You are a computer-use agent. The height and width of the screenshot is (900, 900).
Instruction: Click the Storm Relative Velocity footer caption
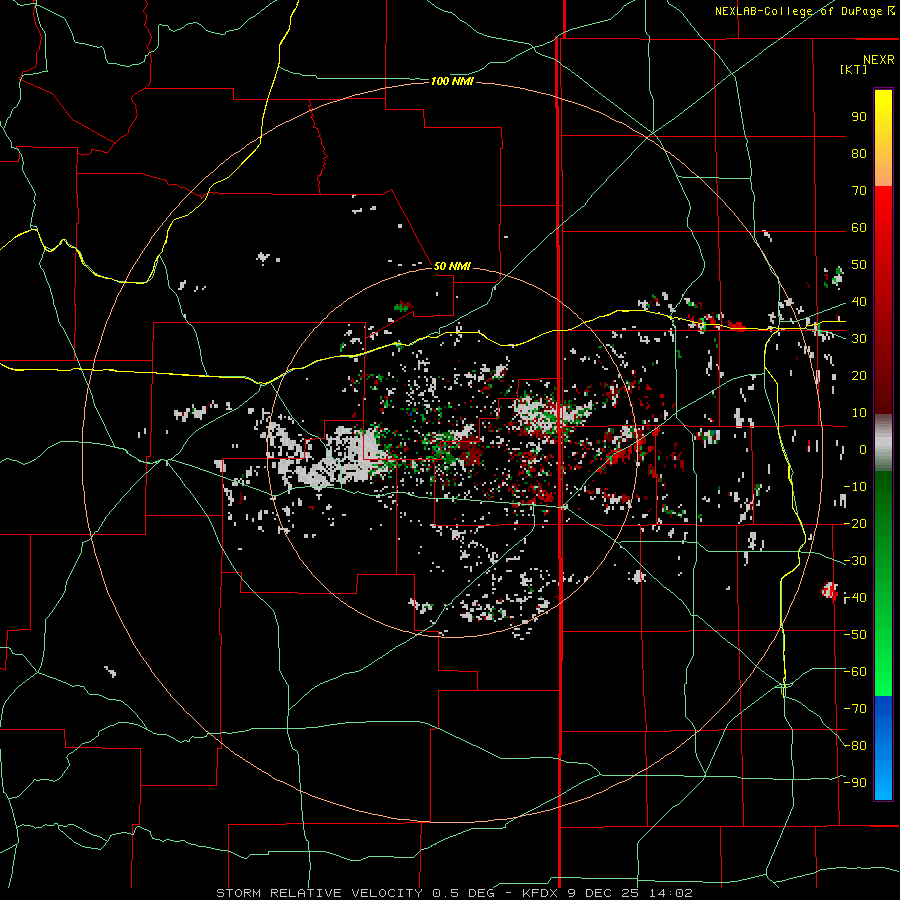pos(455,893)
